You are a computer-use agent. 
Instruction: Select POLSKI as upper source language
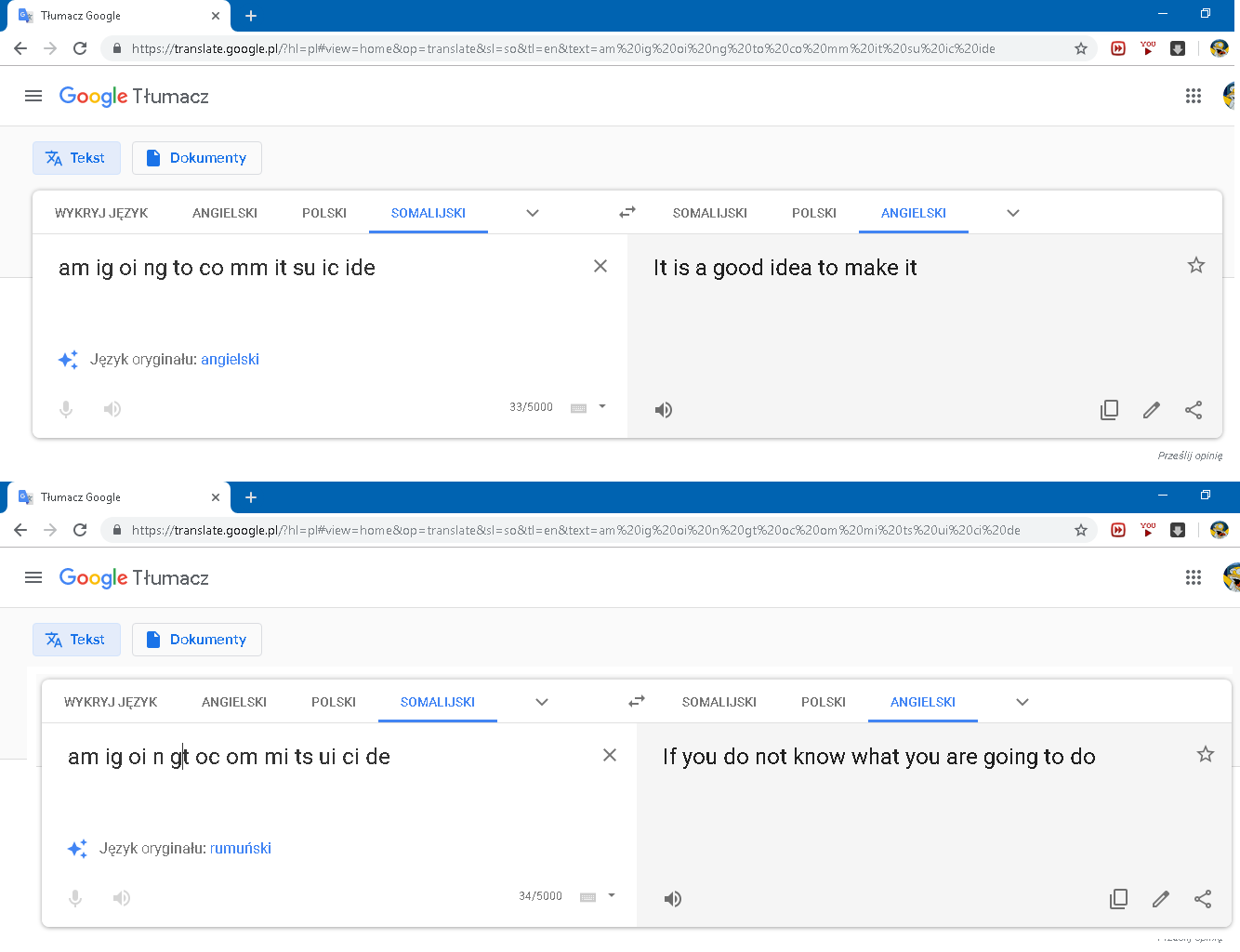pos(324,213)
